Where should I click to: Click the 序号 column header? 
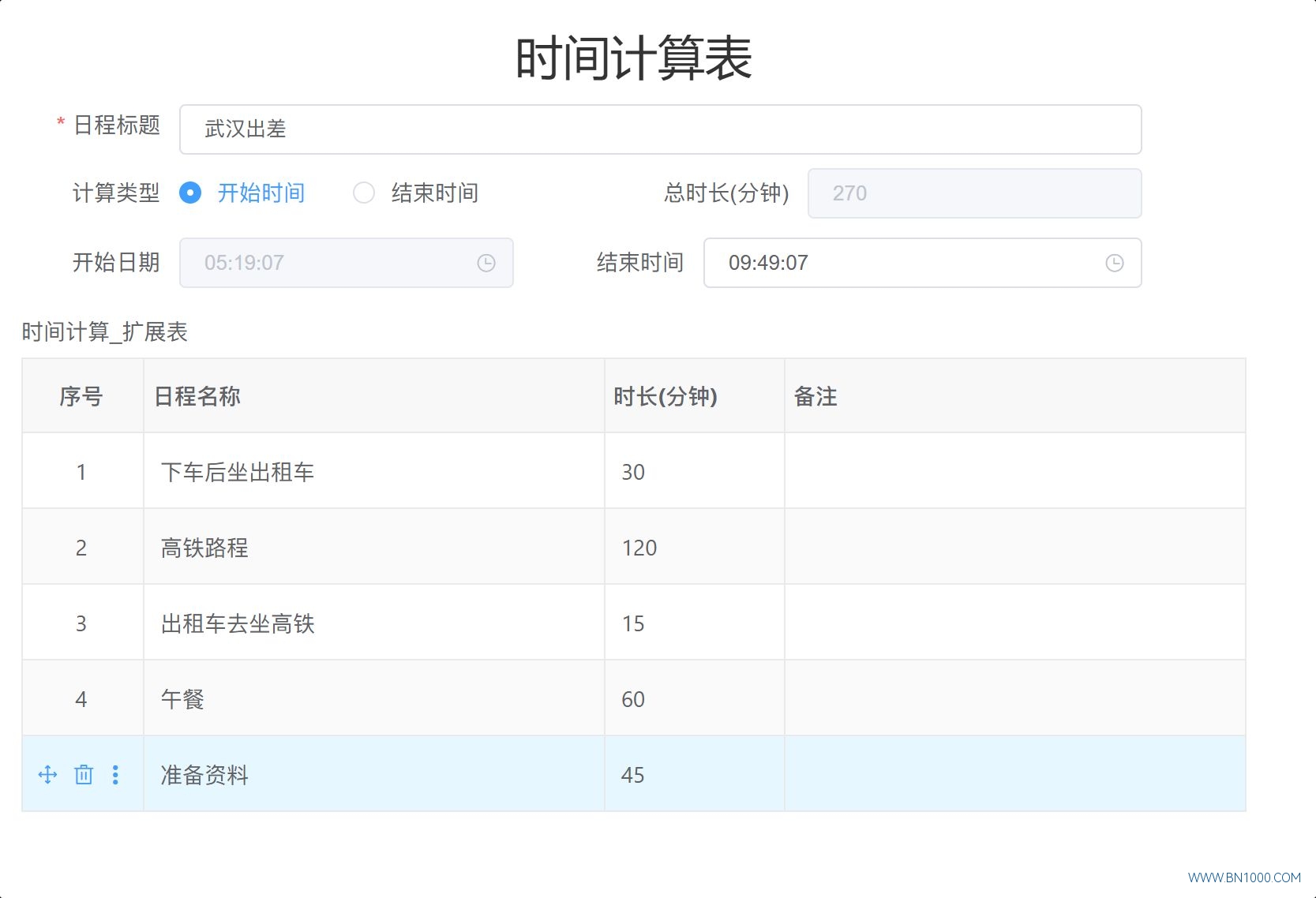coord(81,396)
